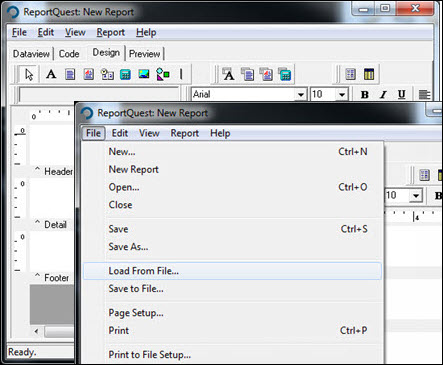
Task: Switch to the Preview tab
Action: coord(144,54)
